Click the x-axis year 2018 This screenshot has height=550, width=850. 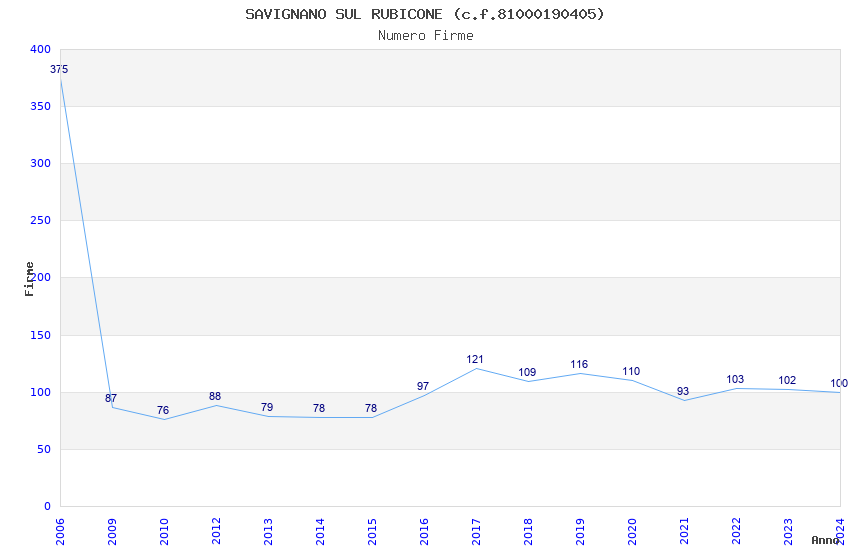pos(529,532)
